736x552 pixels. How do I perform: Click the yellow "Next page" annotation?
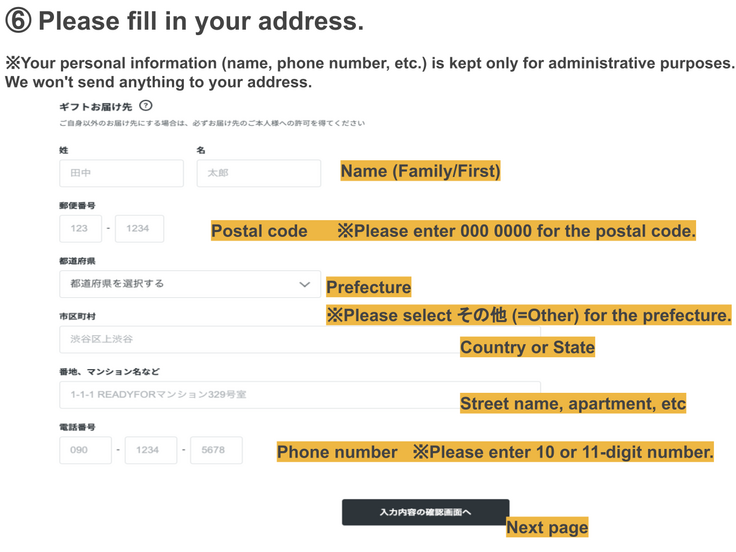(547, 527)
